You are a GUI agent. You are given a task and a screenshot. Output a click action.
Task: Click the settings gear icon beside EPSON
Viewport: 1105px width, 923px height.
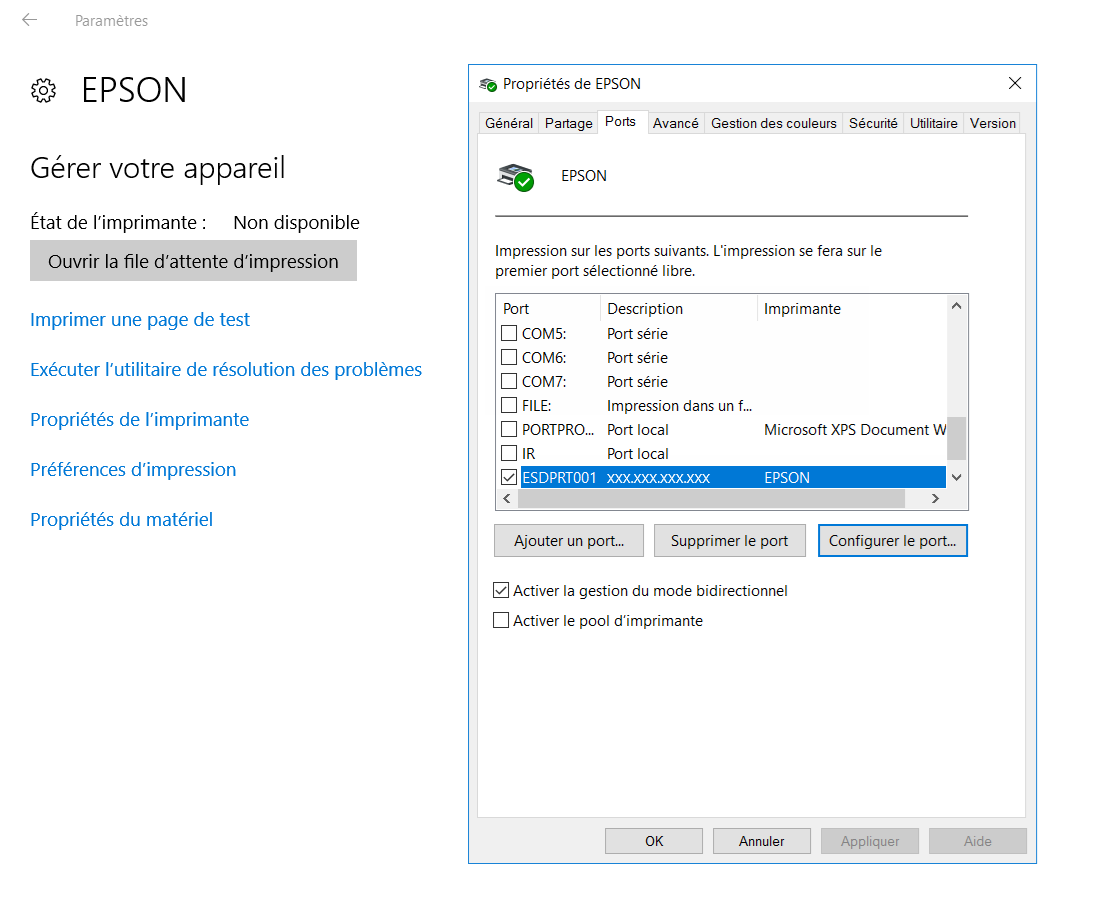coord(43,91)
